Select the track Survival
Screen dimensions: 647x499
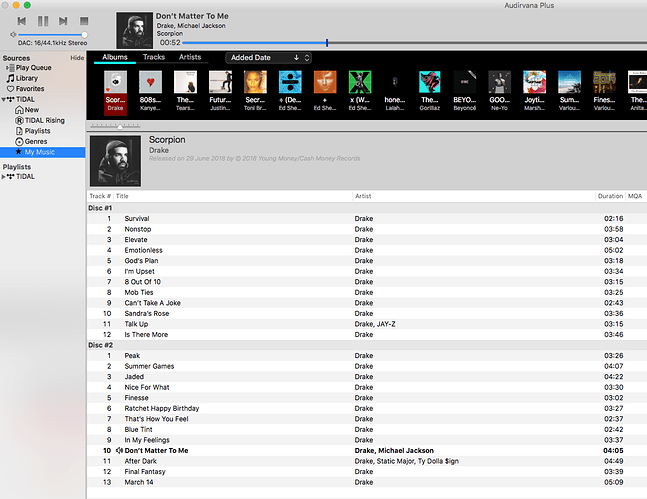coord(367,218)
